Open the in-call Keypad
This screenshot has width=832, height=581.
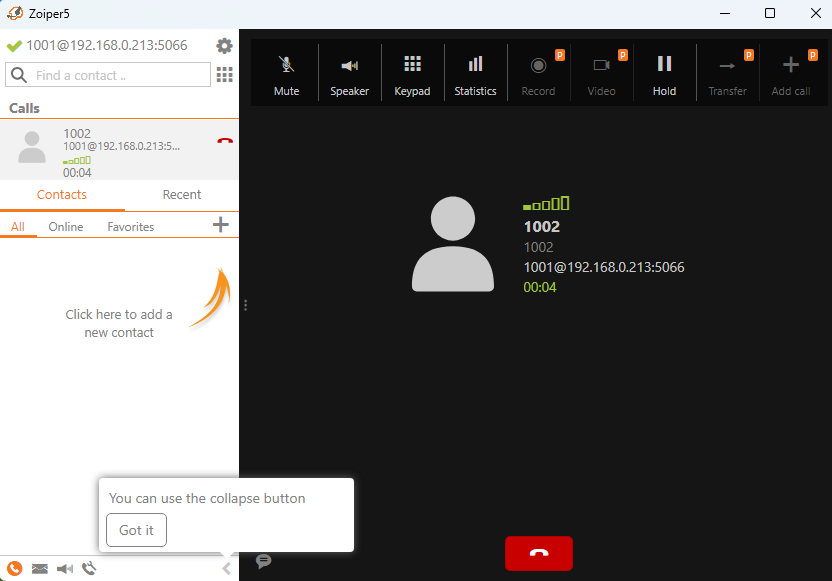tap(412, 73)
